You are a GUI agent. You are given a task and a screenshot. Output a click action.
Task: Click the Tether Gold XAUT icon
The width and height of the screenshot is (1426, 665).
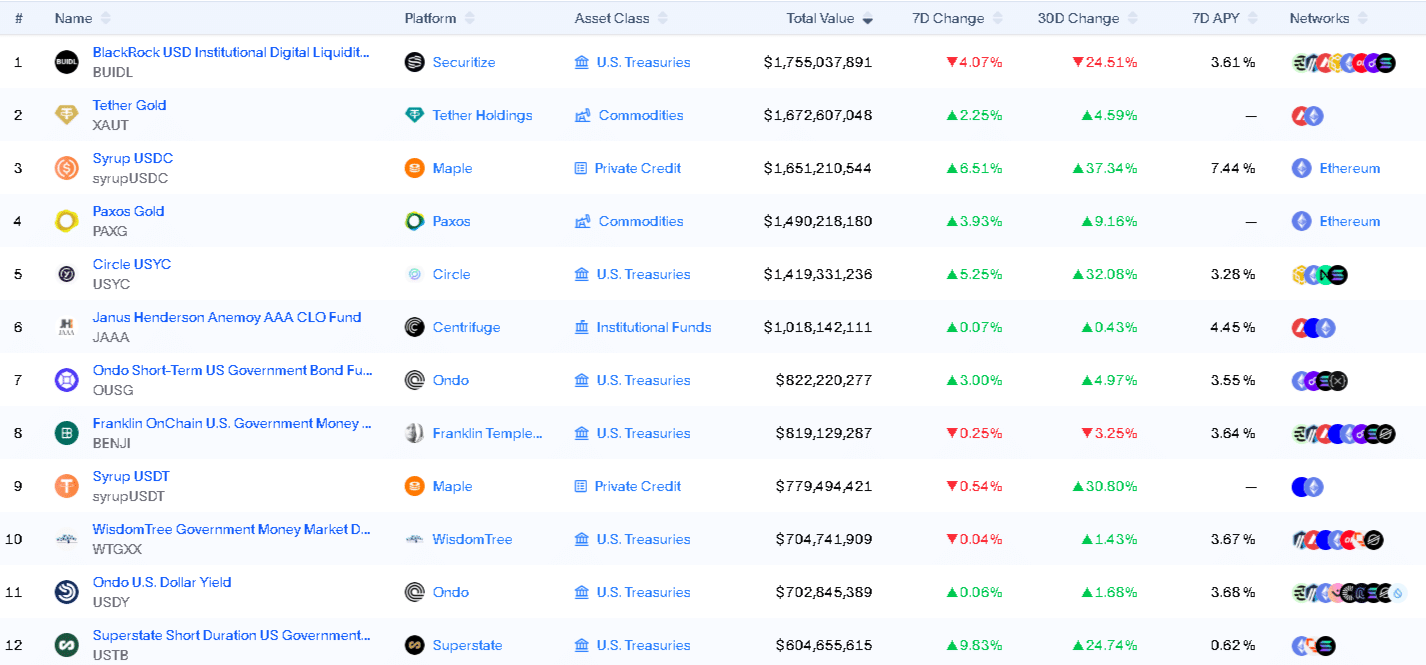pos(67,115)
